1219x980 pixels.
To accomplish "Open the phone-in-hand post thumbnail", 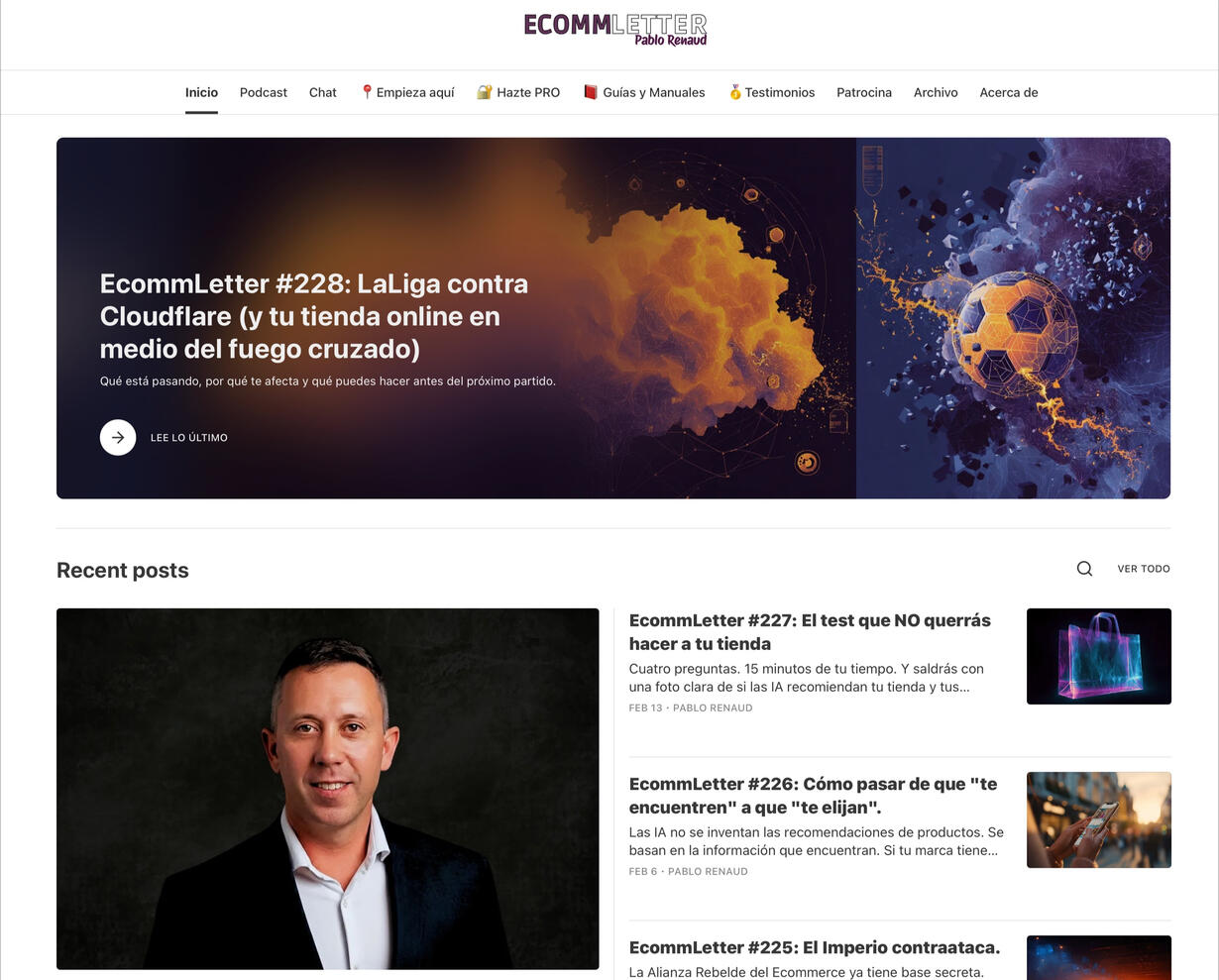I will click(x=1099, y=820).
